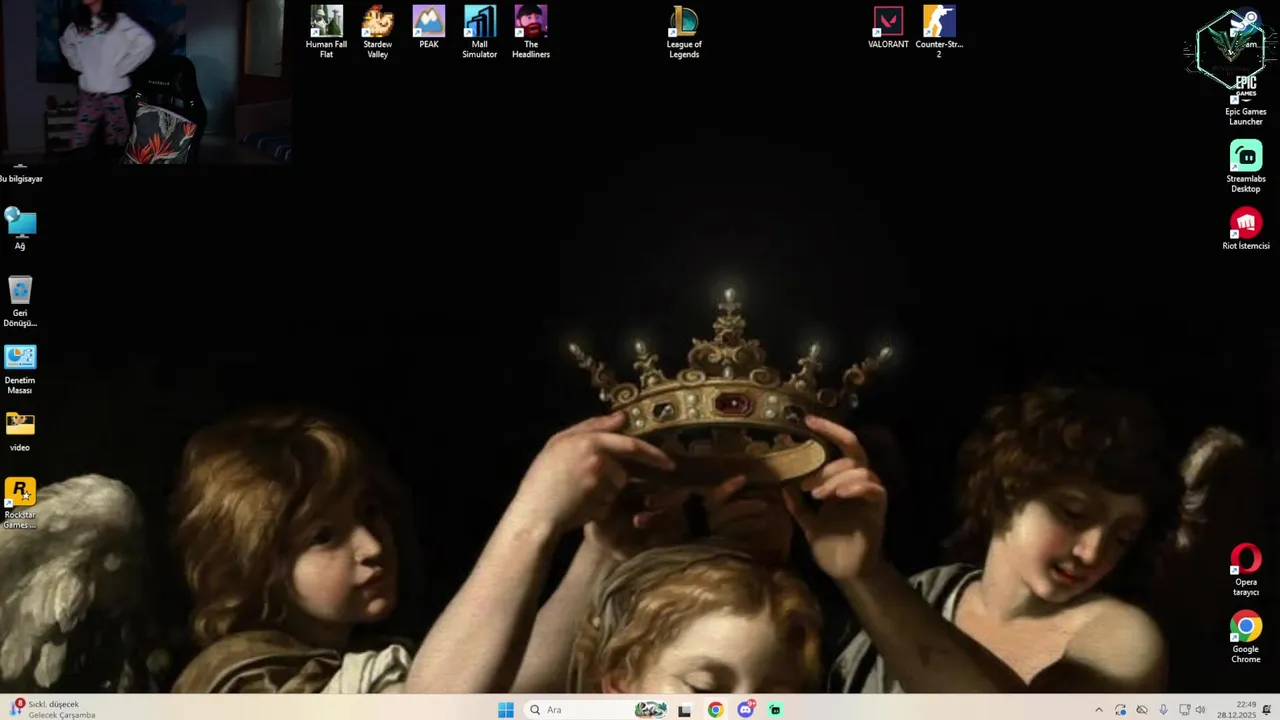Open the Streamlabs Desktop shortcut on the desktop
1280x720 pixels.
point(1246,166)
